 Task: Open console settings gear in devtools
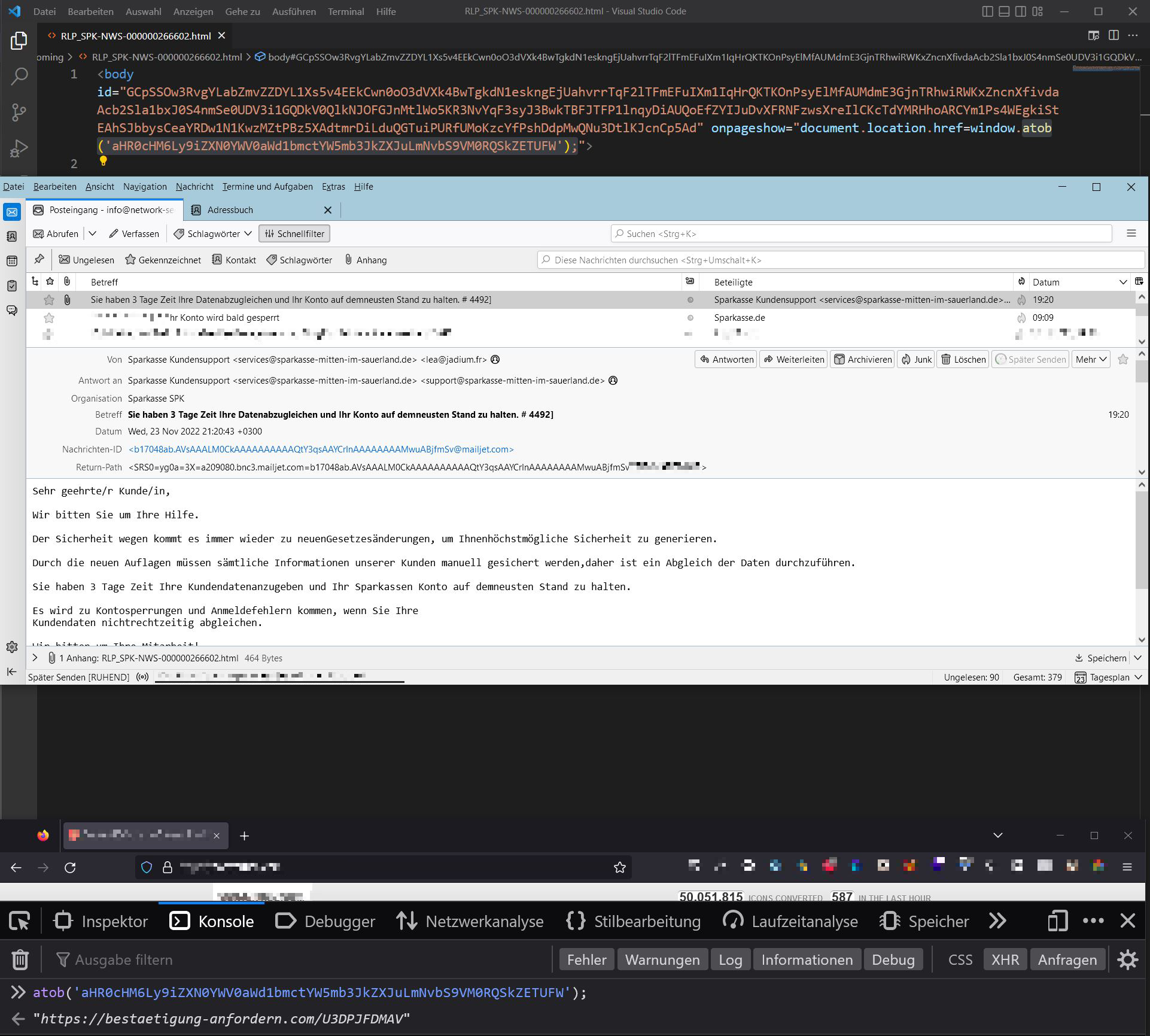(x=1127, y=960)
